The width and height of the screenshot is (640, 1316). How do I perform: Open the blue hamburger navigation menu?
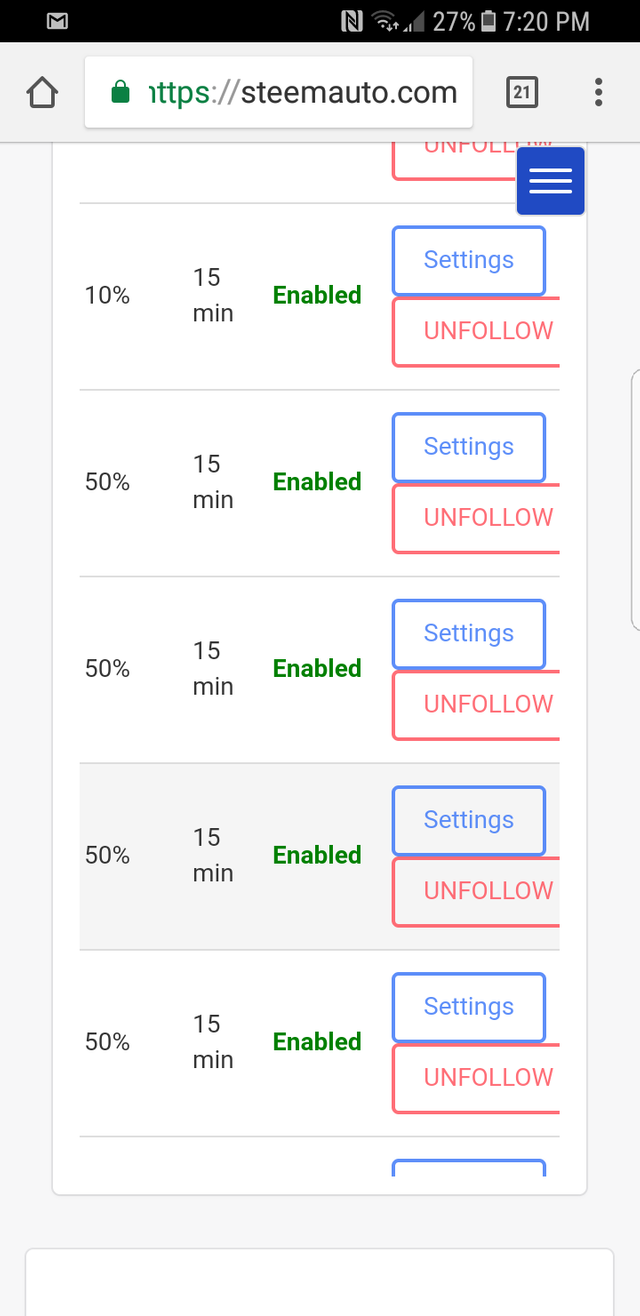pos(550,181)
